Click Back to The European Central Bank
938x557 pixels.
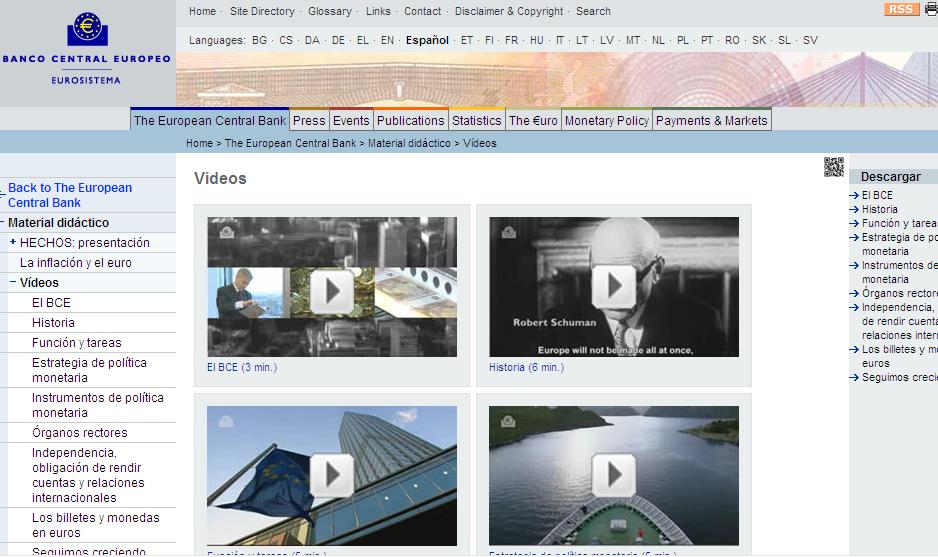tap(70, 195)
